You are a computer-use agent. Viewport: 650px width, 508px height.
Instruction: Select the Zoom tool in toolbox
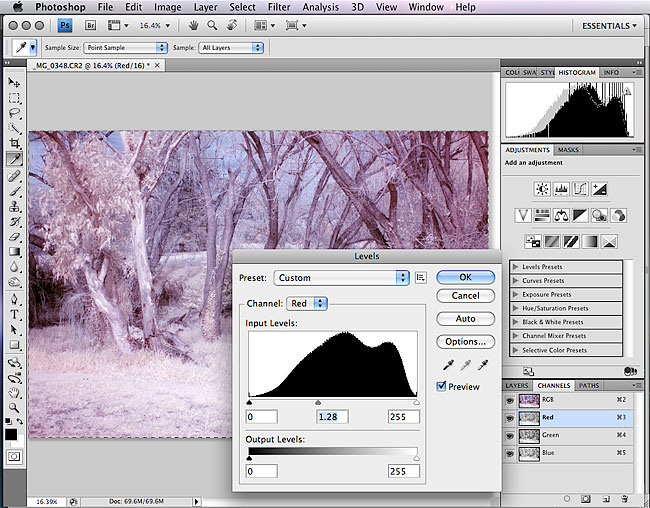click(14, 407)
